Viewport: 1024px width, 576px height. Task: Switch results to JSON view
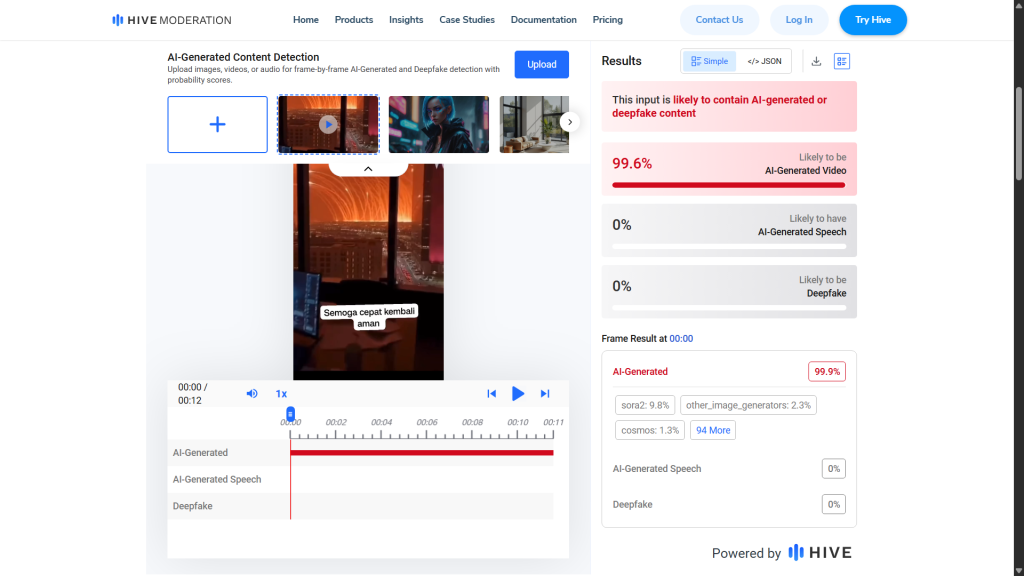point(764,61)
